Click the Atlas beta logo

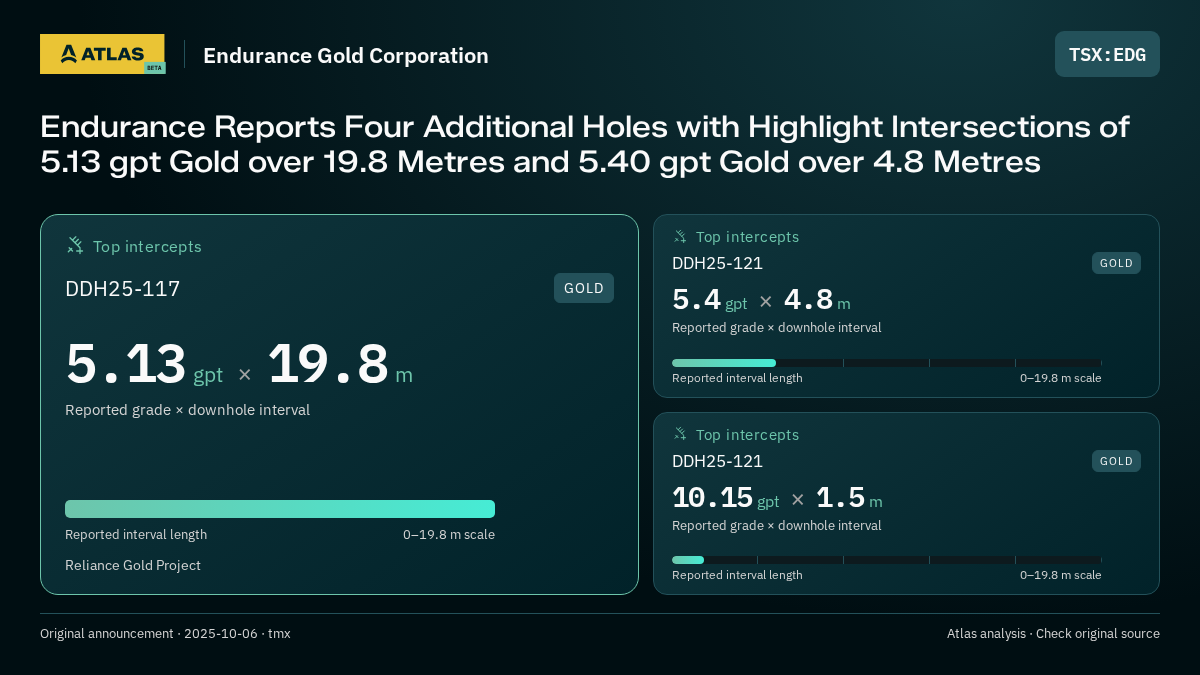(x=102, y=54)
